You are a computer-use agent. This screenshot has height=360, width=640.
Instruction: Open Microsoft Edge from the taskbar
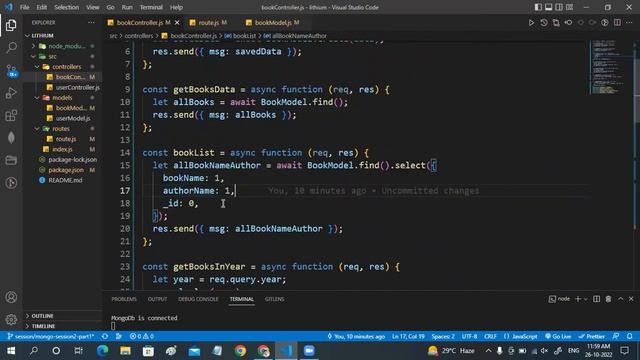click(x=102, y=351)
